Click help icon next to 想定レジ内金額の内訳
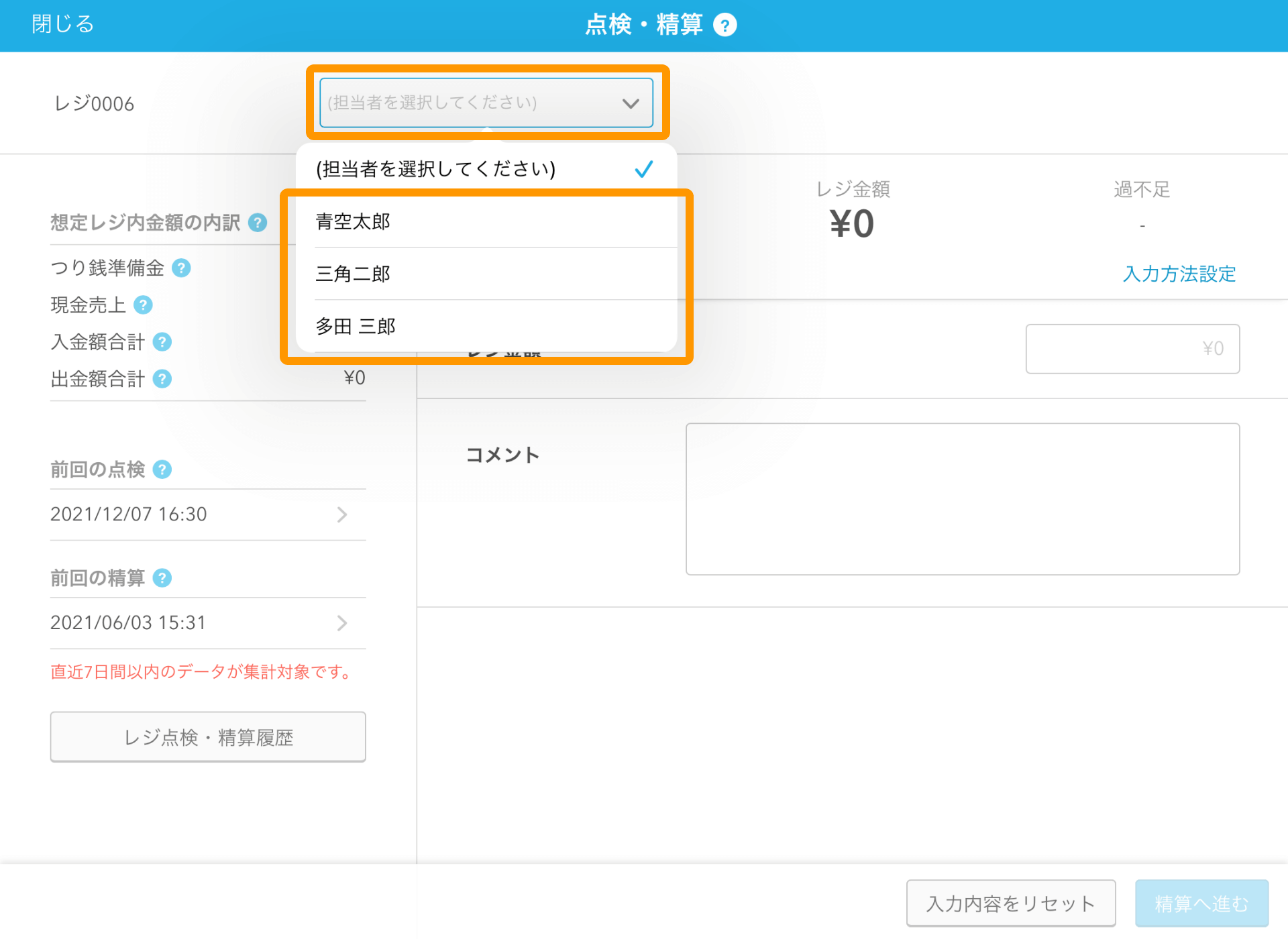The image size is (1288, 939). pos(258,223)
